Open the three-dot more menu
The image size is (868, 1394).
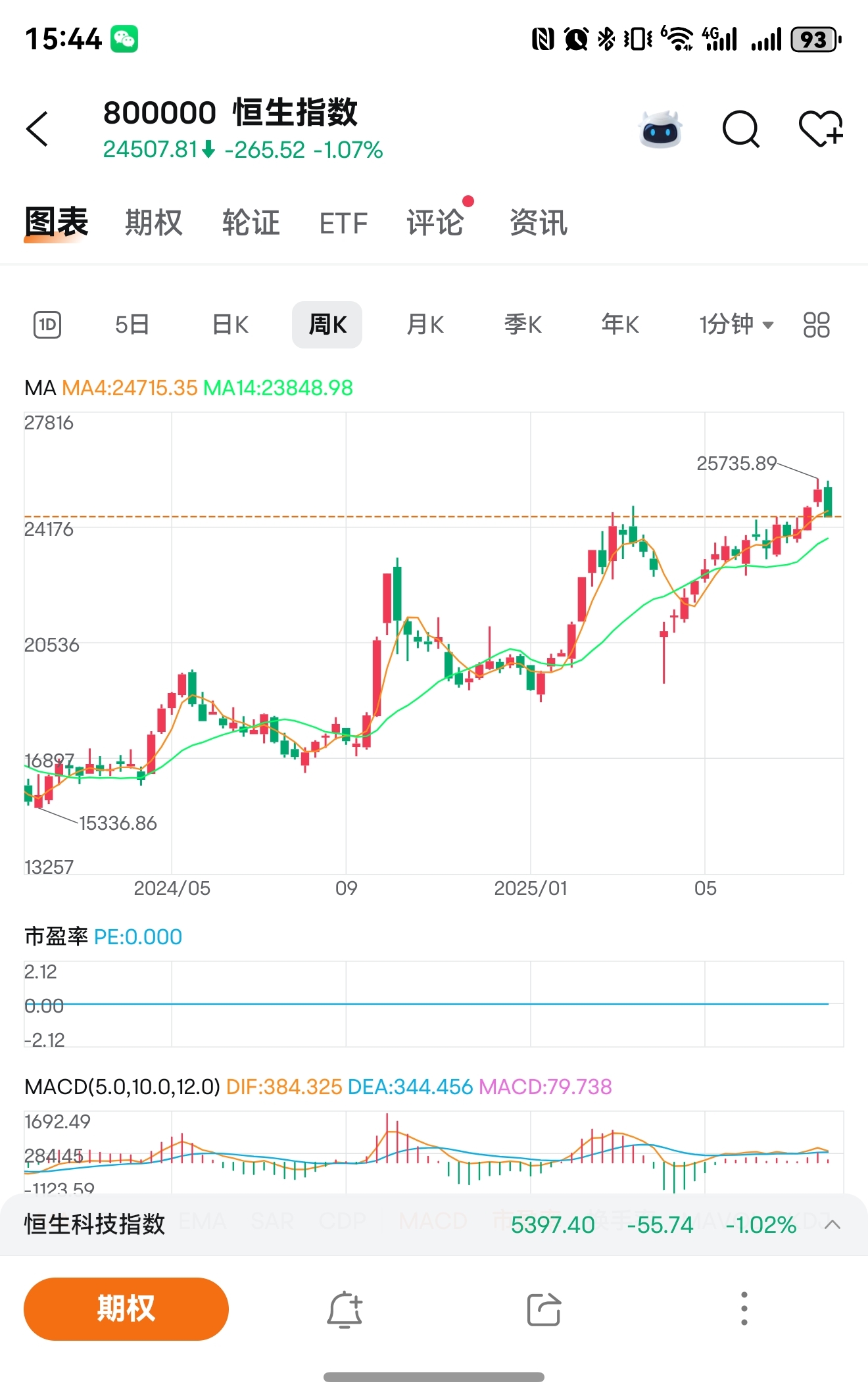(744, 1309)
